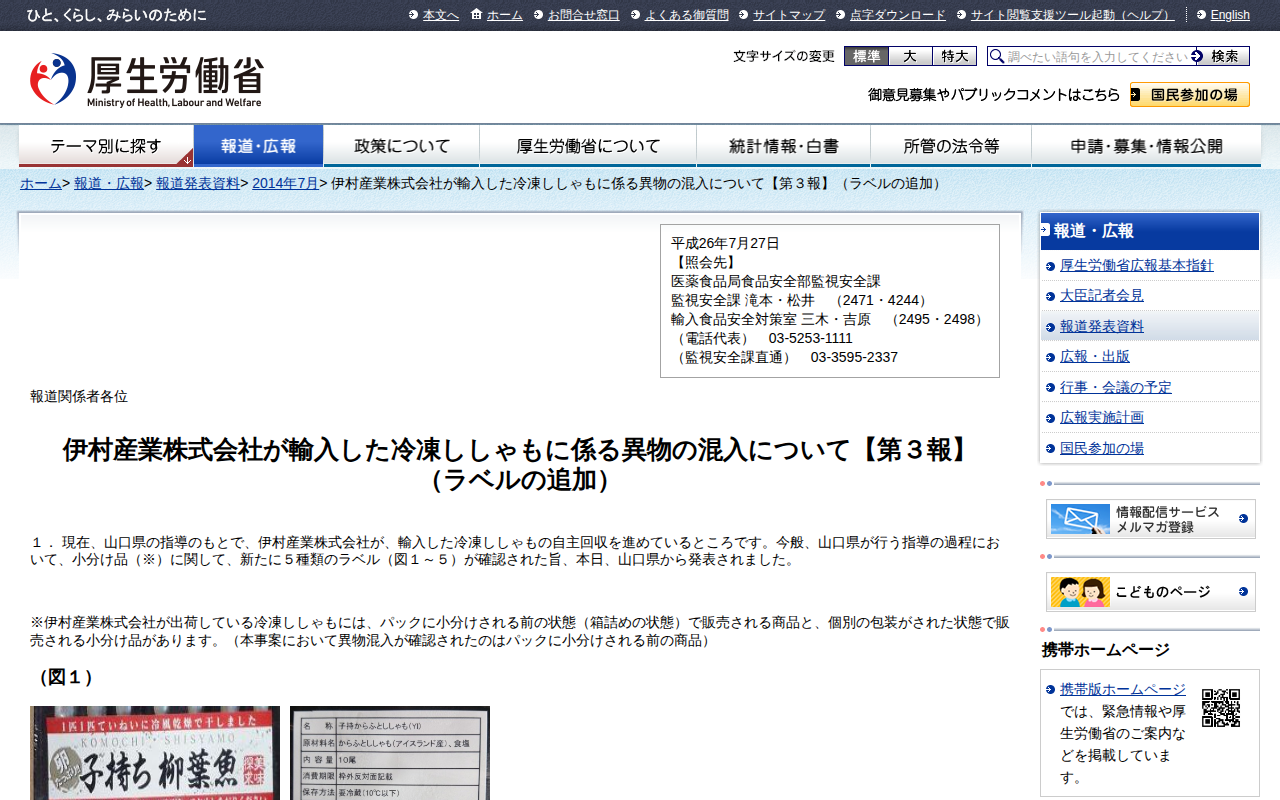Click the ホーム breadcrumb link
This screenshot has width=1280, height=800.
pos(41,183)
